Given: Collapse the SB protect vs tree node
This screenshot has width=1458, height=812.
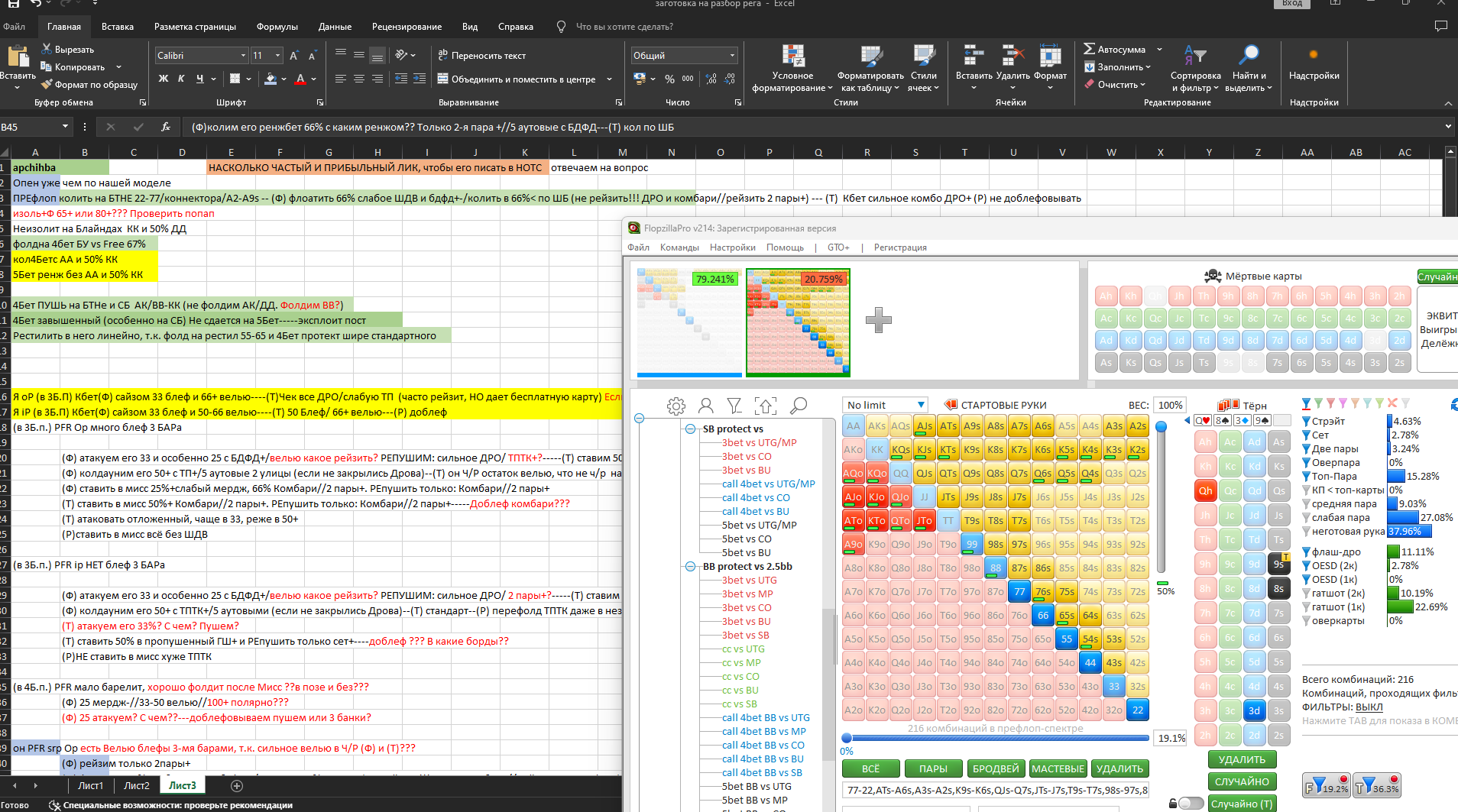Looking at the screenshot, I should (690, 429).
